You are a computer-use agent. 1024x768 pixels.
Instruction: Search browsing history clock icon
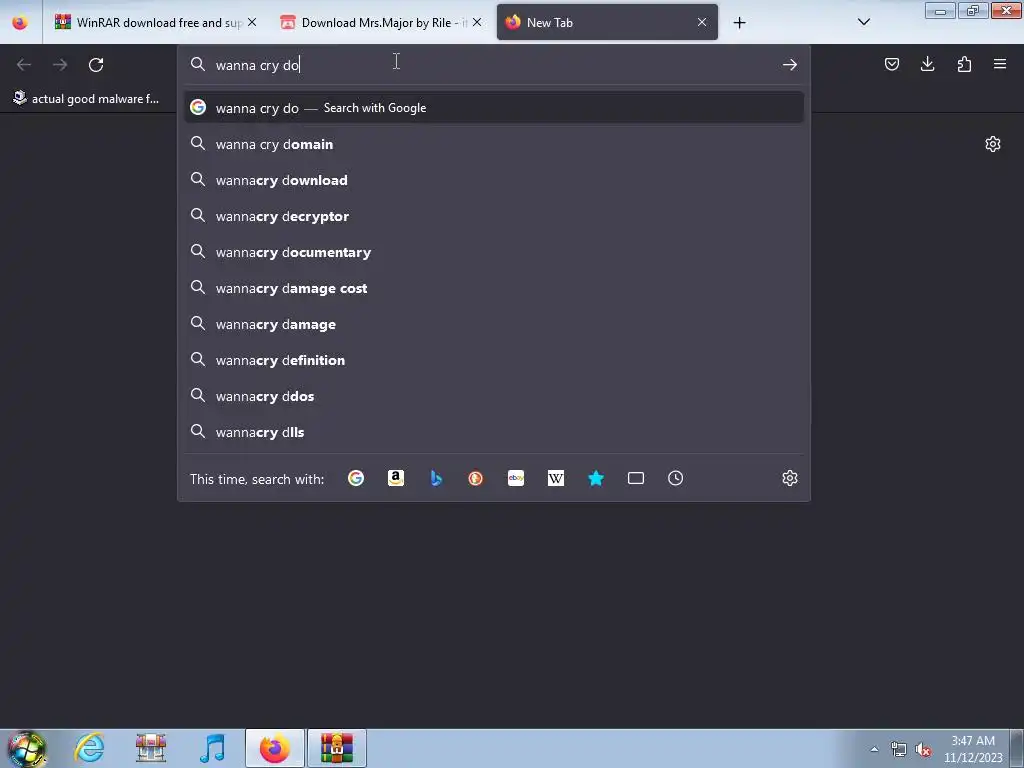click(x=675, y=478)
